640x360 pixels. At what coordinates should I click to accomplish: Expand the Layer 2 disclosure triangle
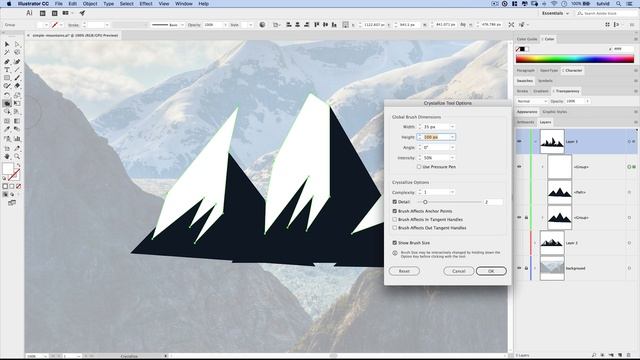(535, 243)
